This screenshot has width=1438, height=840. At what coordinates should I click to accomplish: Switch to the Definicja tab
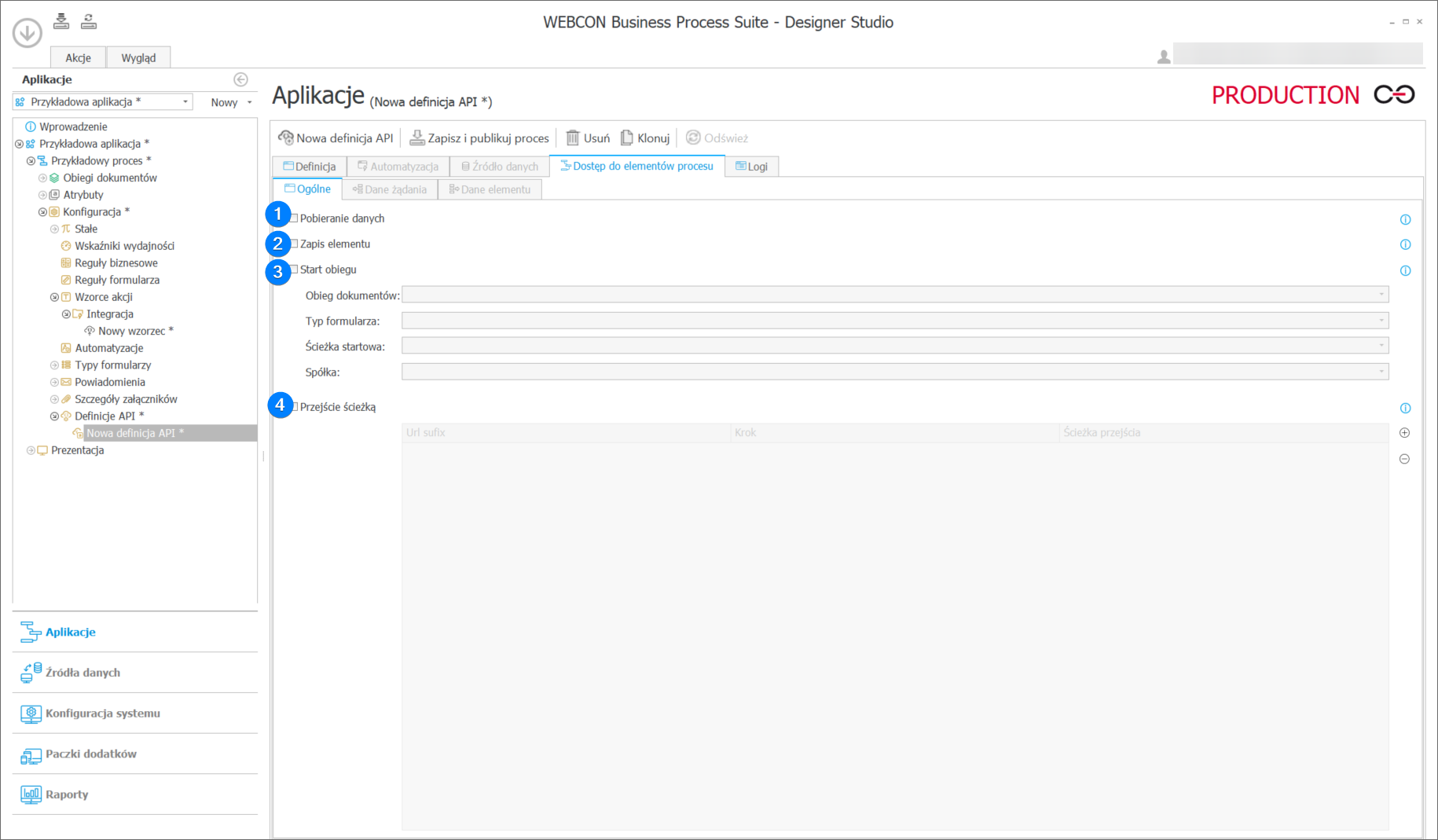click(x=310, y=167)
